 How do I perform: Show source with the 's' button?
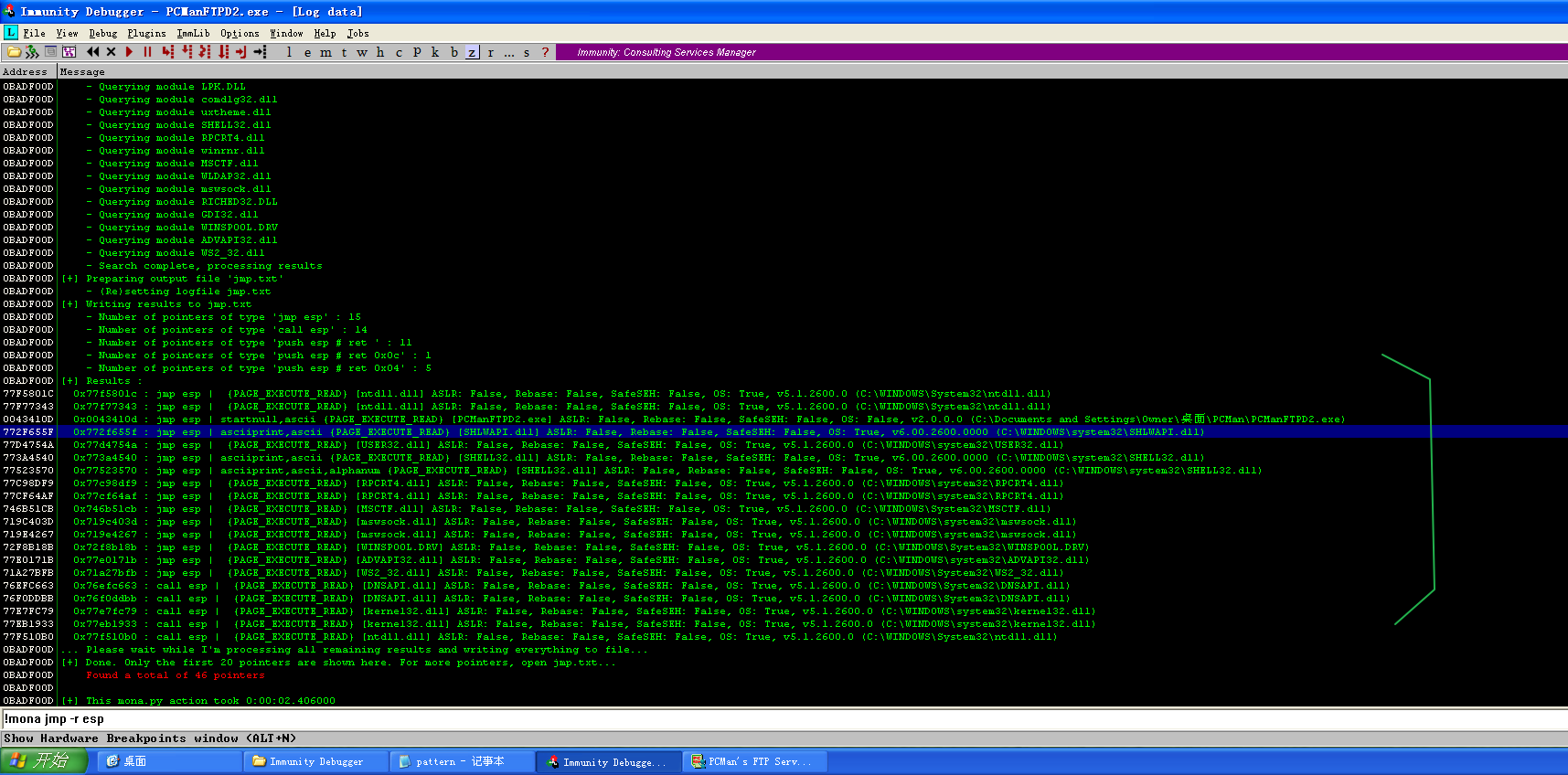tap(527, 52)
